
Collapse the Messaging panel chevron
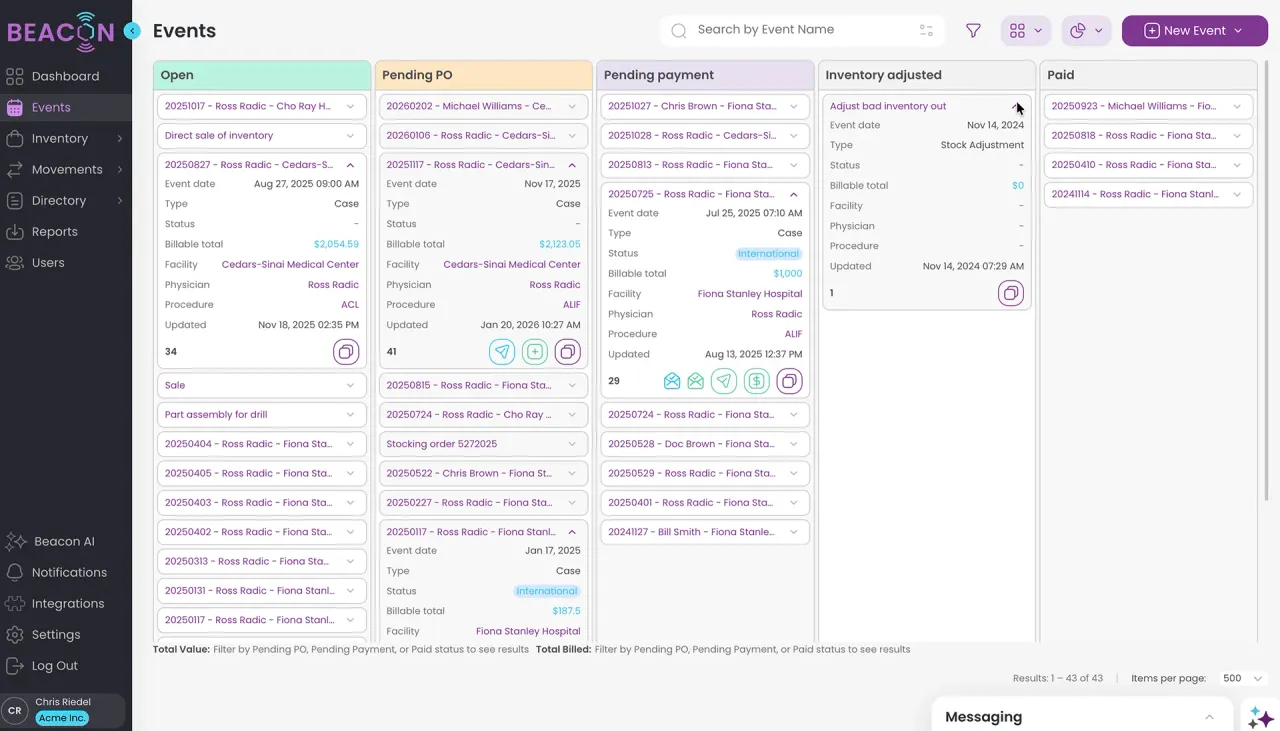pyautogui.click(x=1209, y=716)
